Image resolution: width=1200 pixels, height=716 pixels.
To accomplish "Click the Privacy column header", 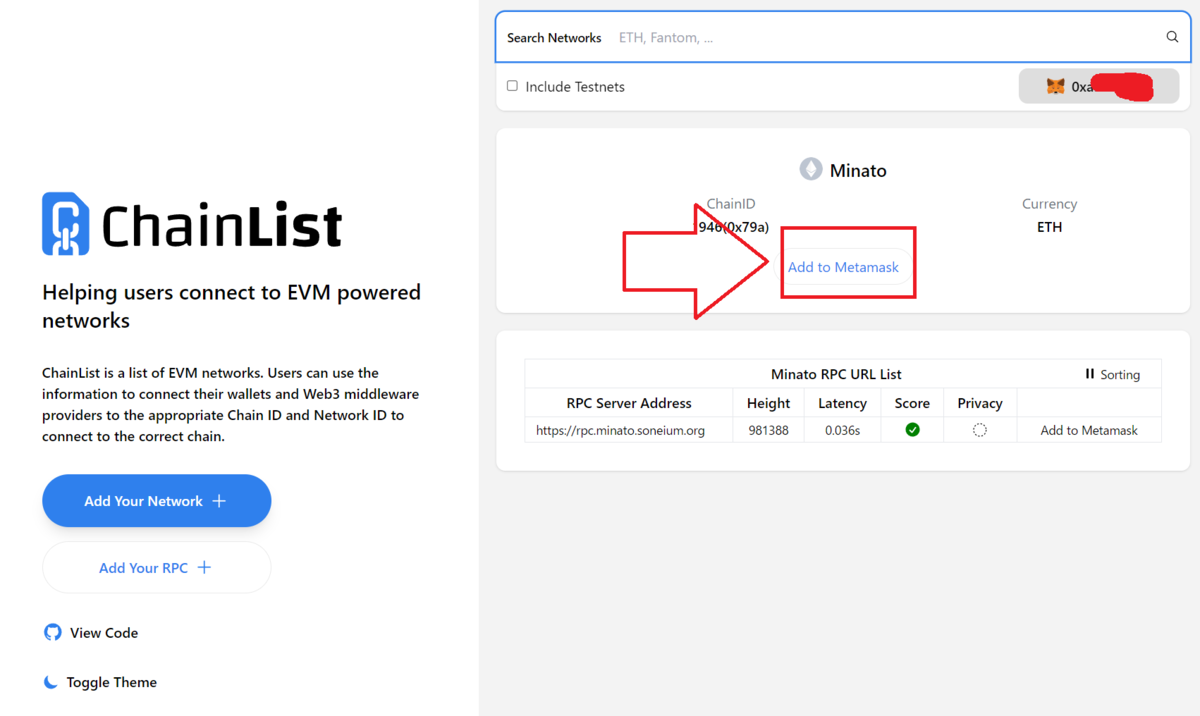I will click(x=980, y=403).
